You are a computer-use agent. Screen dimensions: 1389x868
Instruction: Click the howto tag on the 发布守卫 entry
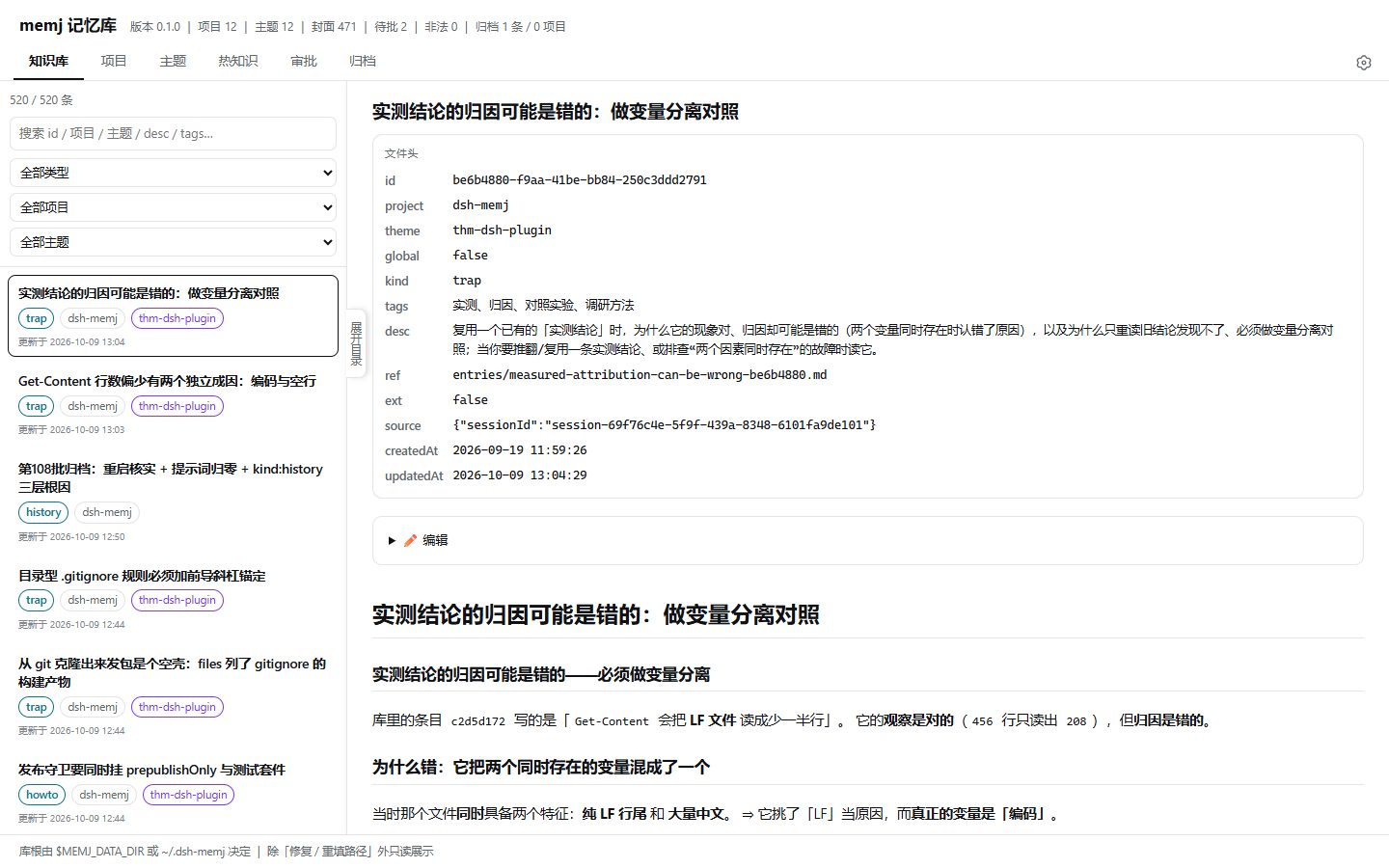(42, 795)
